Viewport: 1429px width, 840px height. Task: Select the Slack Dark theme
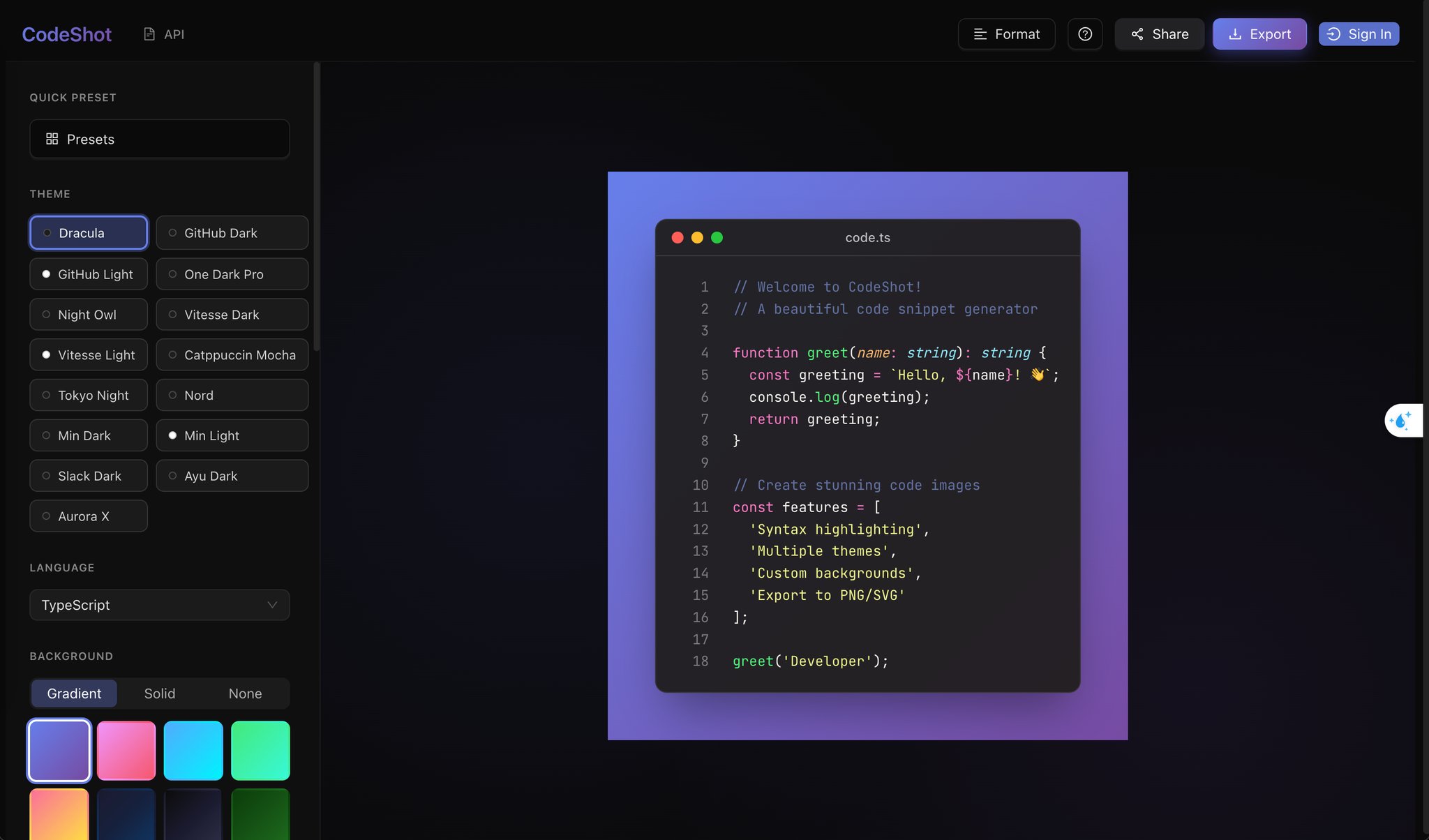pyautogui.click(x=89, y=476)
